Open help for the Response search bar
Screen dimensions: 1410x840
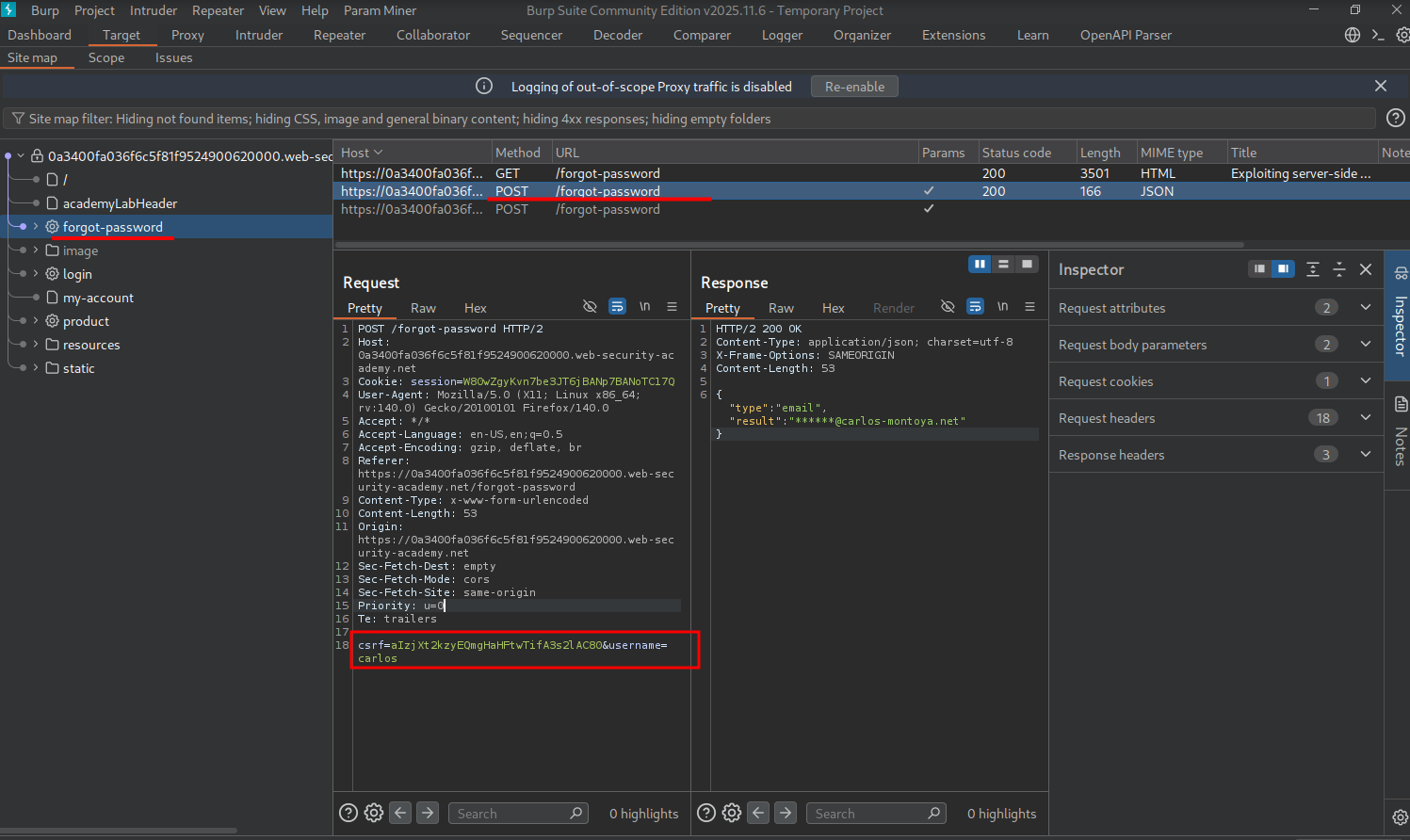pyautogui.click(x=706, y=813)
